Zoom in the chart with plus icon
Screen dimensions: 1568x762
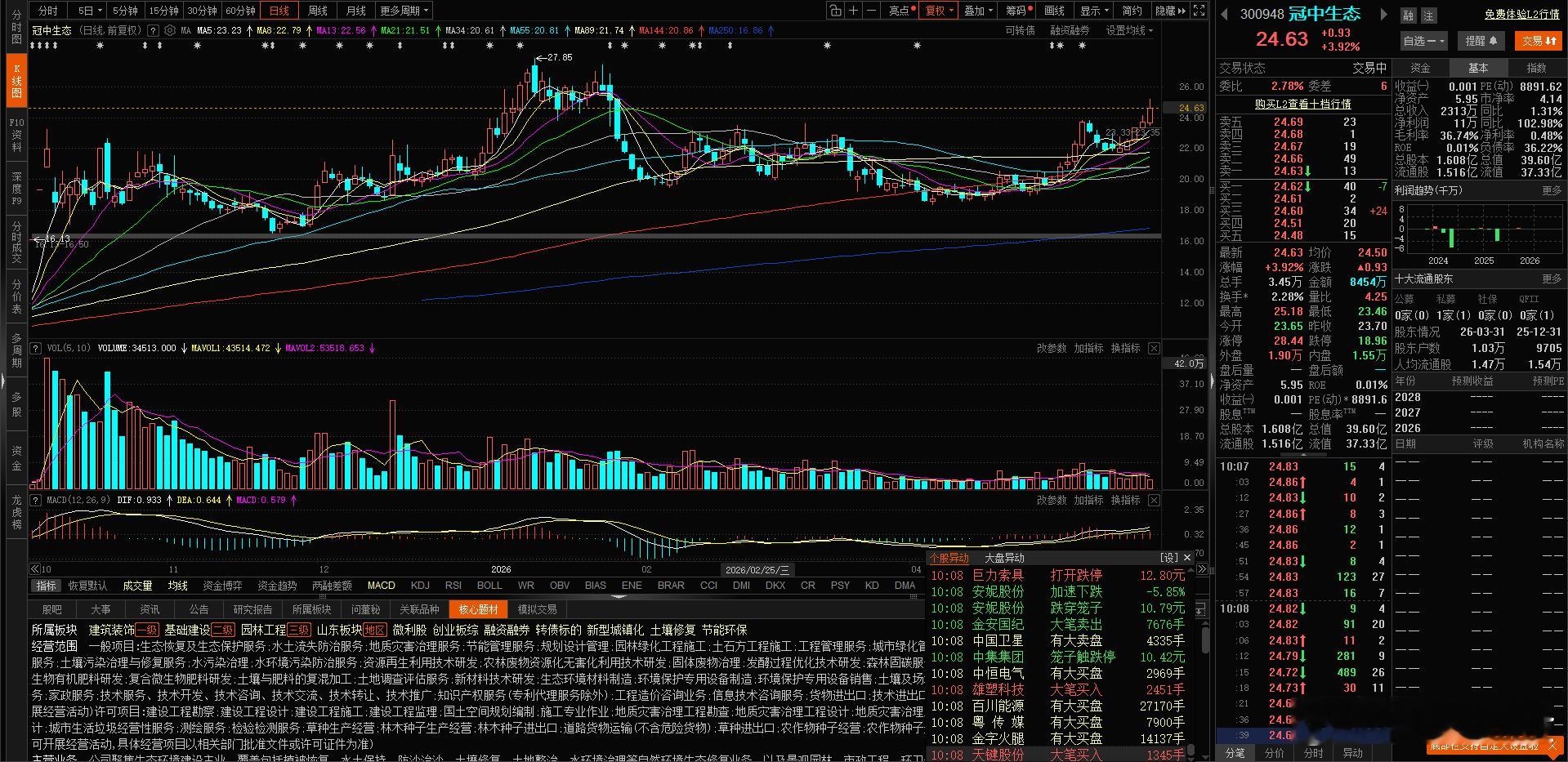point(853,11)
